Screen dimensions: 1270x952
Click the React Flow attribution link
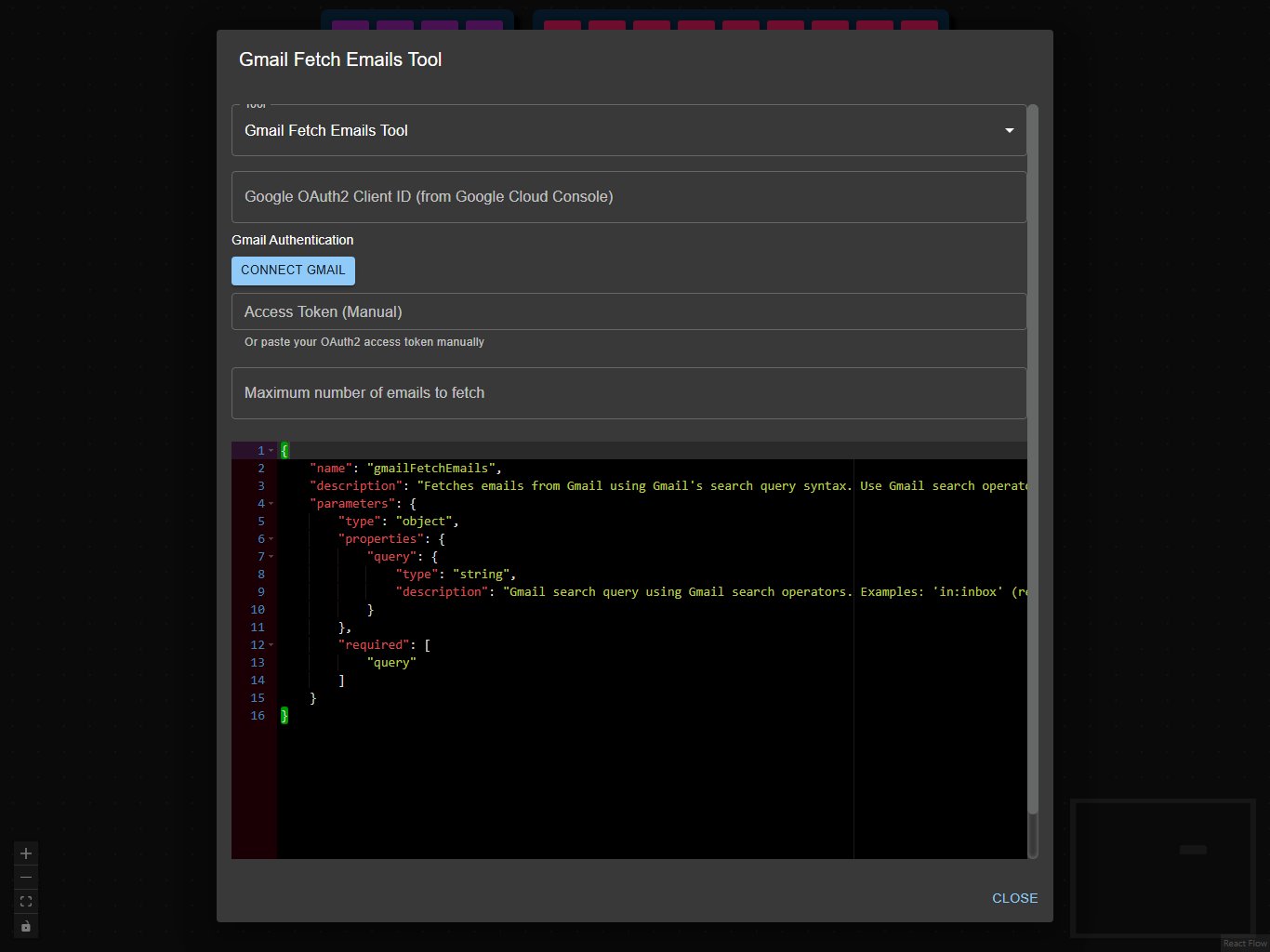1245,944
